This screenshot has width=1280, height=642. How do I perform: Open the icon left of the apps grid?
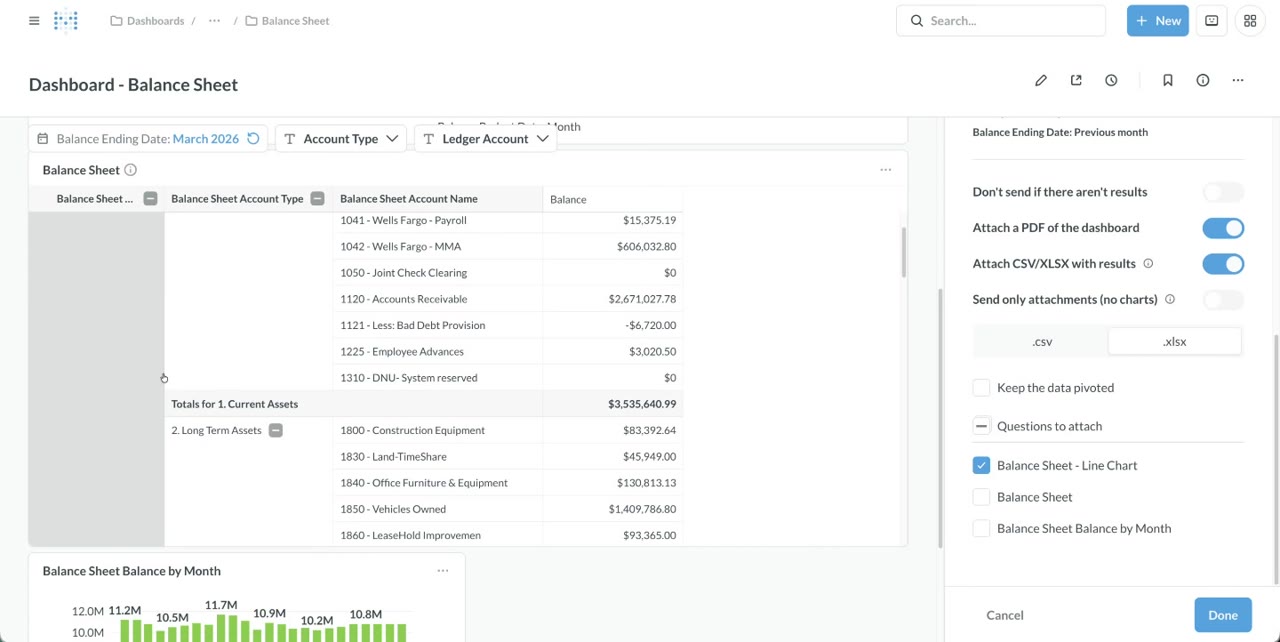1212,20
